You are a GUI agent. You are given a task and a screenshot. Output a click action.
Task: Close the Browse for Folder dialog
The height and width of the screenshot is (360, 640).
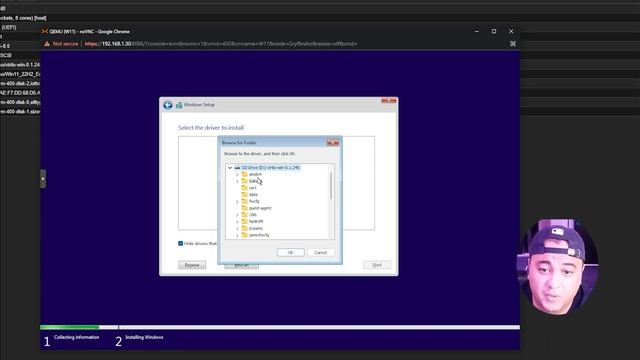pyautogui.click(x=333, y=143)
